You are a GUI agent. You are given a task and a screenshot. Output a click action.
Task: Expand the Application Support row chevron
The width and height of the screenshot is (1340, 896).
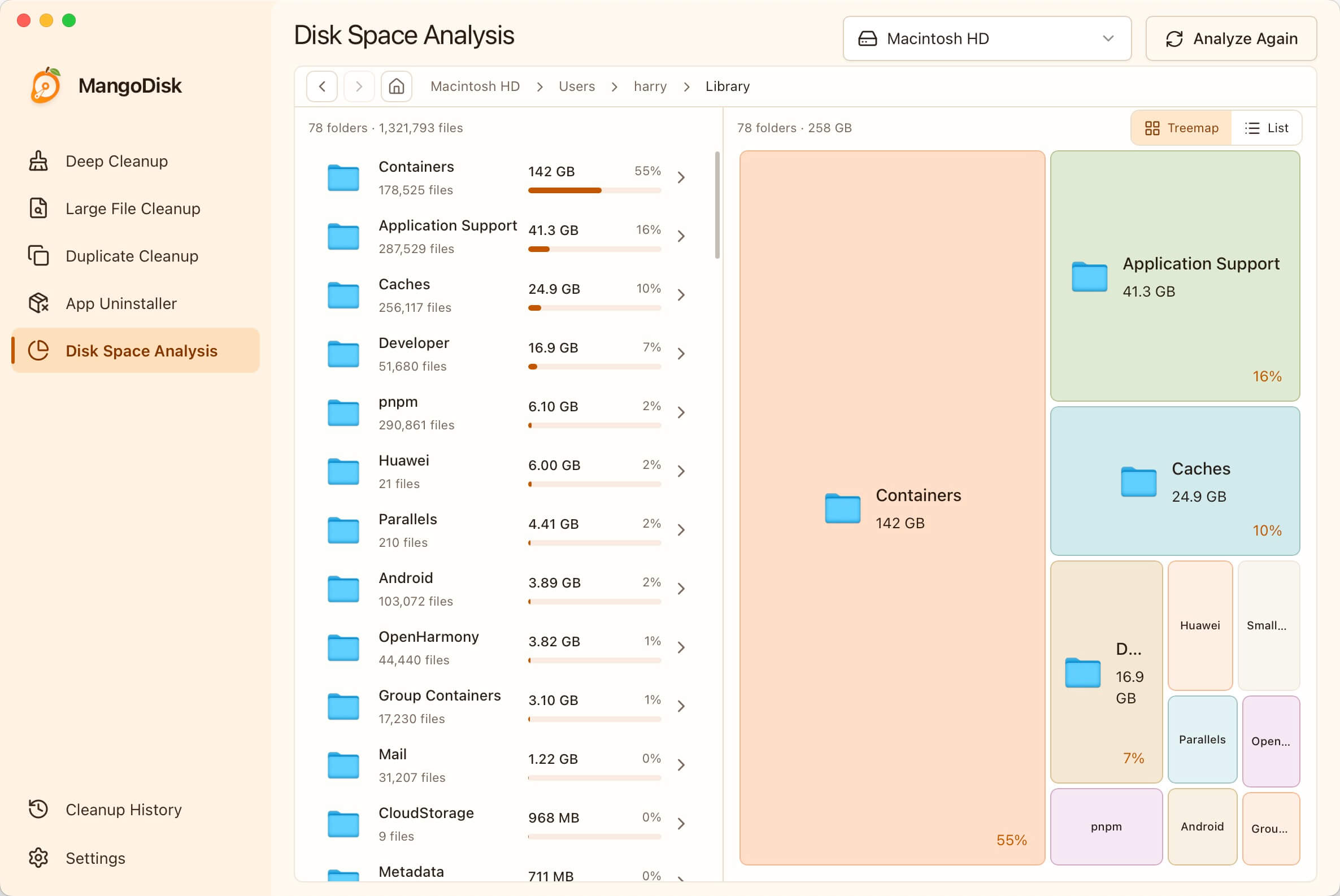pos(681,237)
